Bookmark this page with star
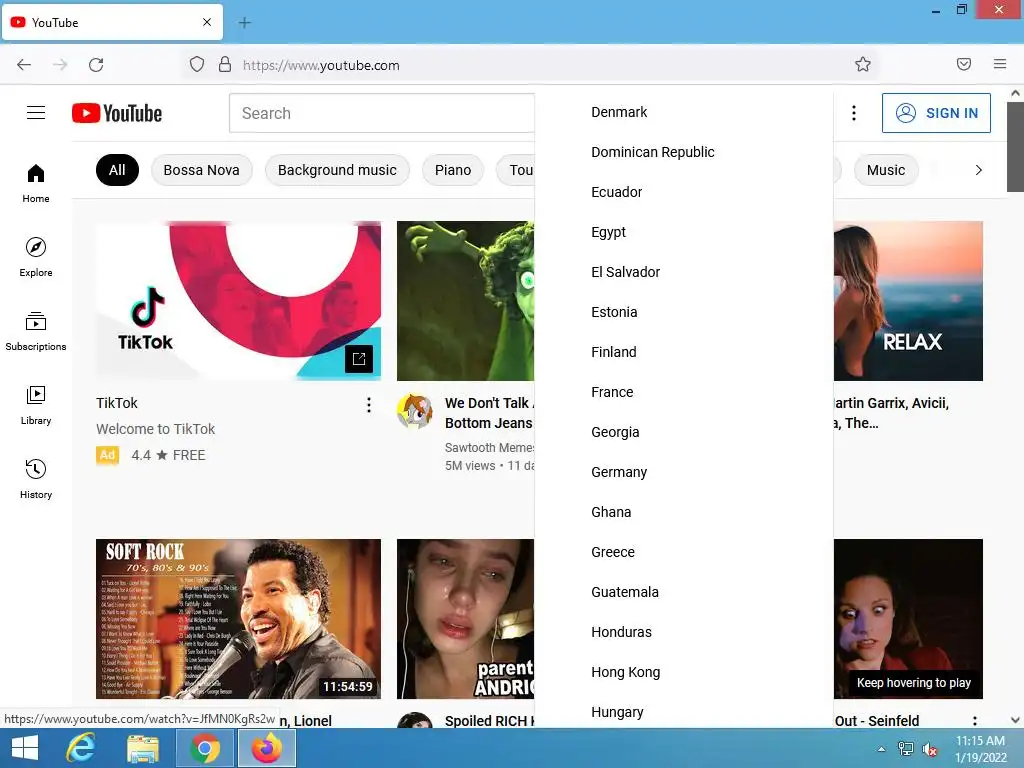Image resolution: width=1024 pixels, height=768 pixels. [863, 64]
